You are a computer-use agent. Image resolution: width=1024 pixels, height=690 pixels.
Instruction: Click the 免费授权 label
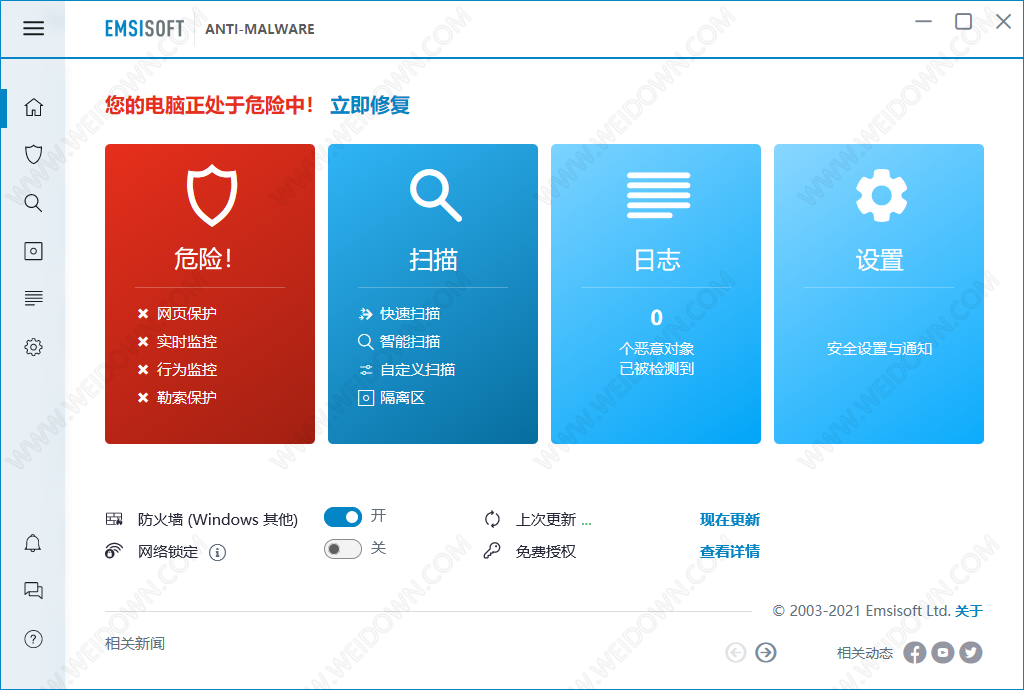(546, 552)
